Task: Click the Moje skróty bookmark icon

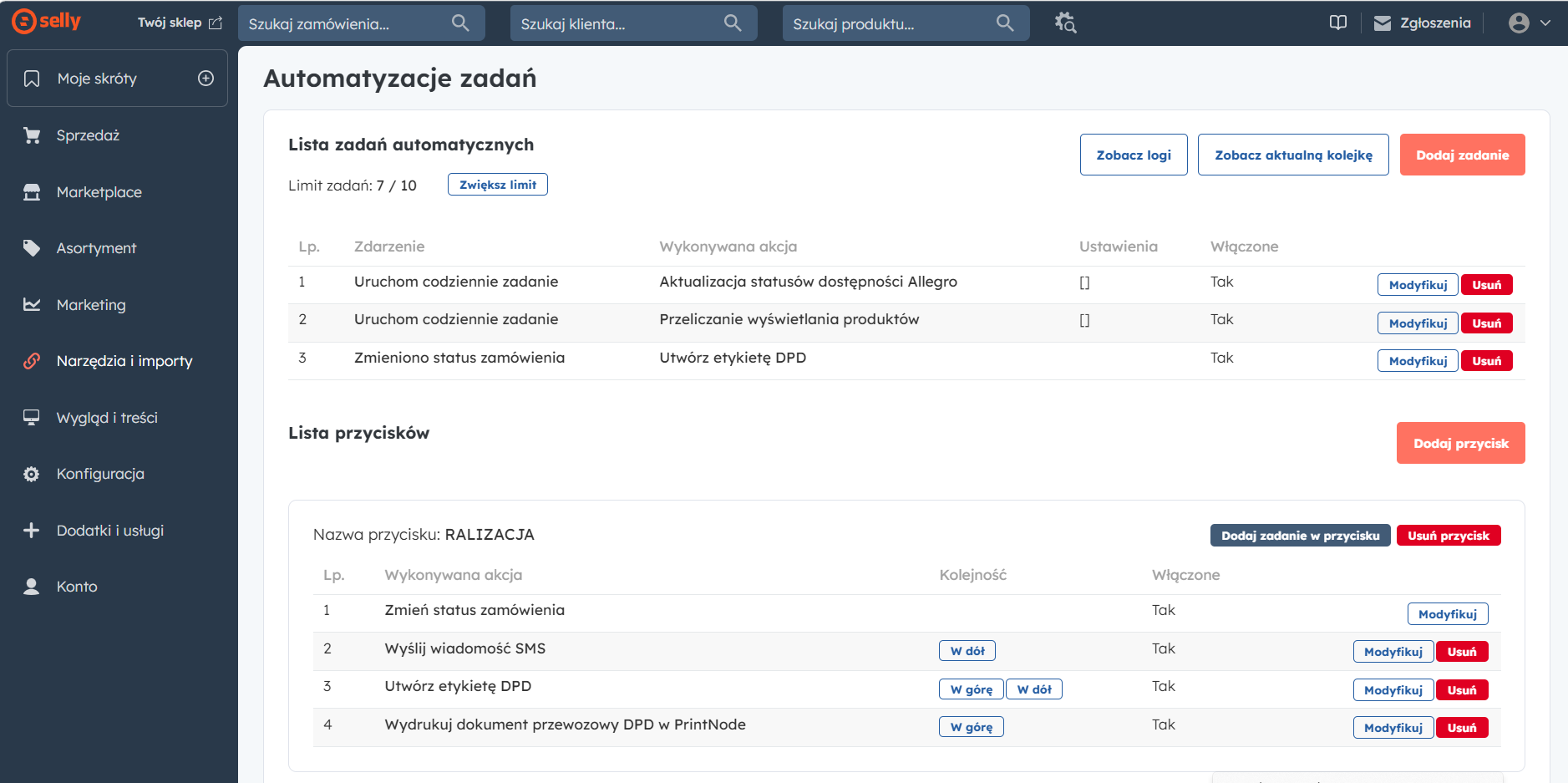Action: (32, 79)
